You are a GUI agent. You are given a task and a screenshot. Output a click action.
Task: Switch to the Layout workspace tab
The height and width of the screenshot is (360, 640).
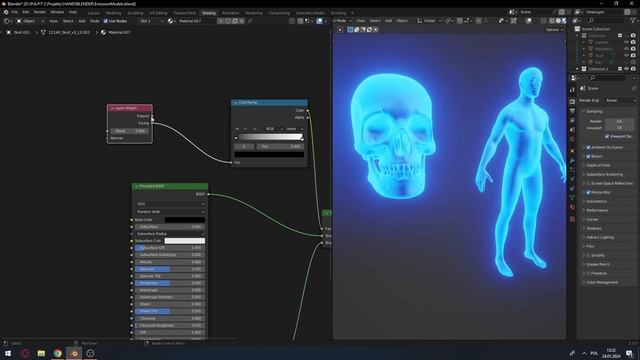click(x=93, y=13)
